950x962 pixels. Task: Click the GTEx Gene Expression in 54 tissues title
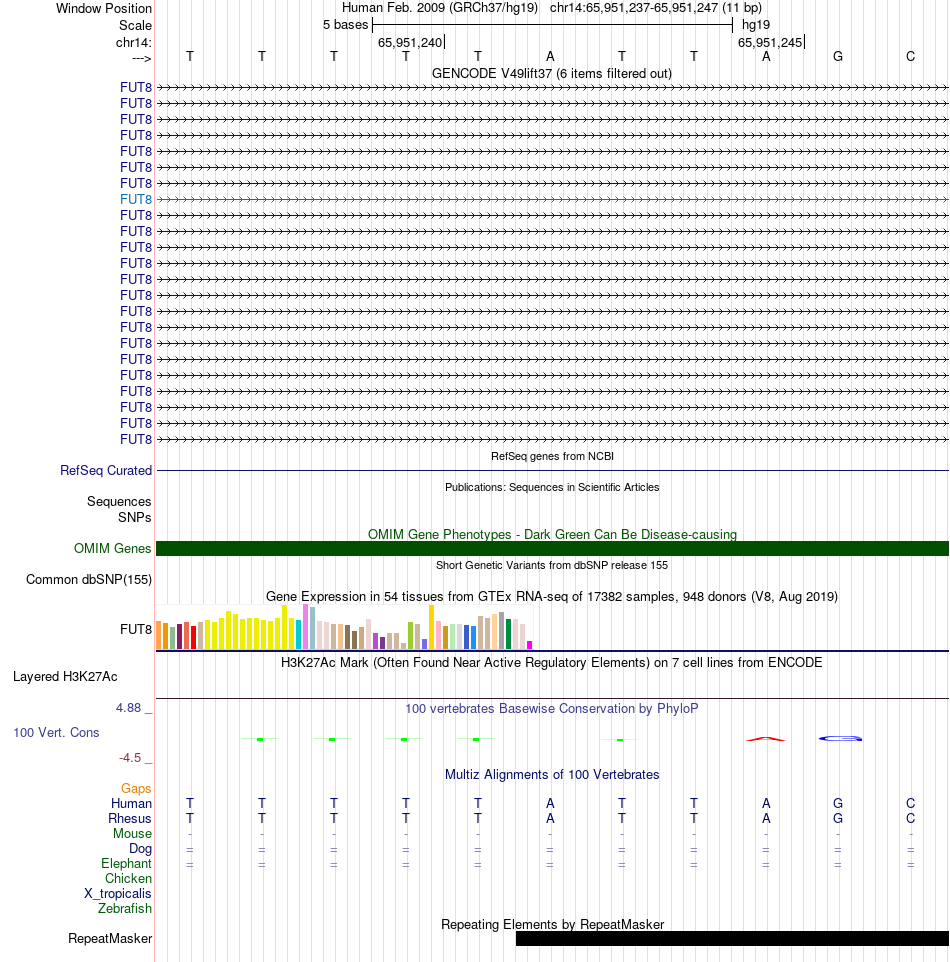552,596
